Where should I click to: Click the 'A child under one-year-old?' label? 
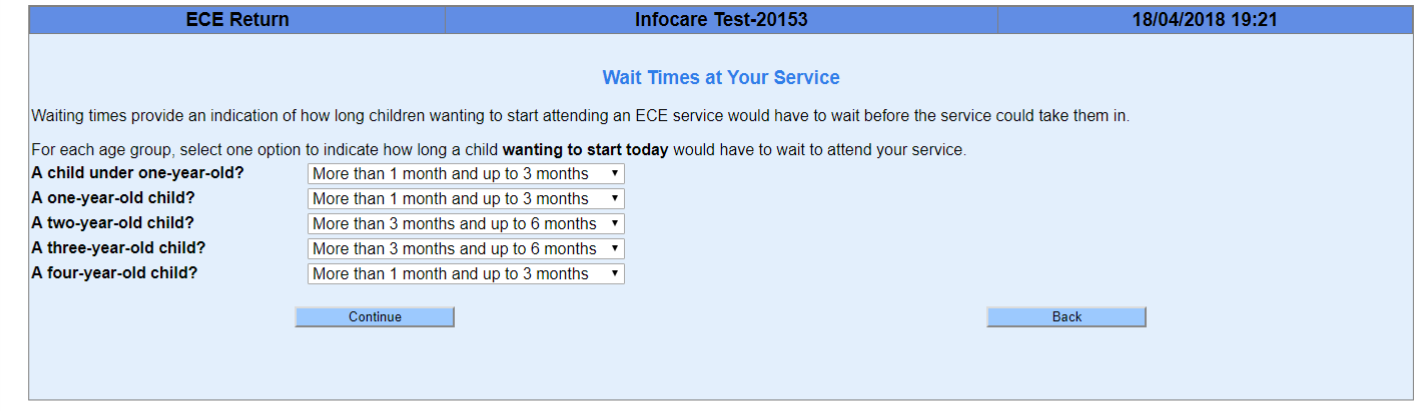coord(138,173)
